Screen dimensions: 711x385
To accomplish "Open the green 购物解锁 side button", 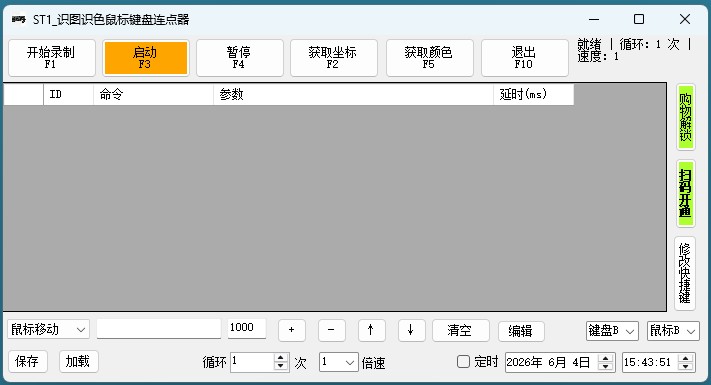I will 686,117.
